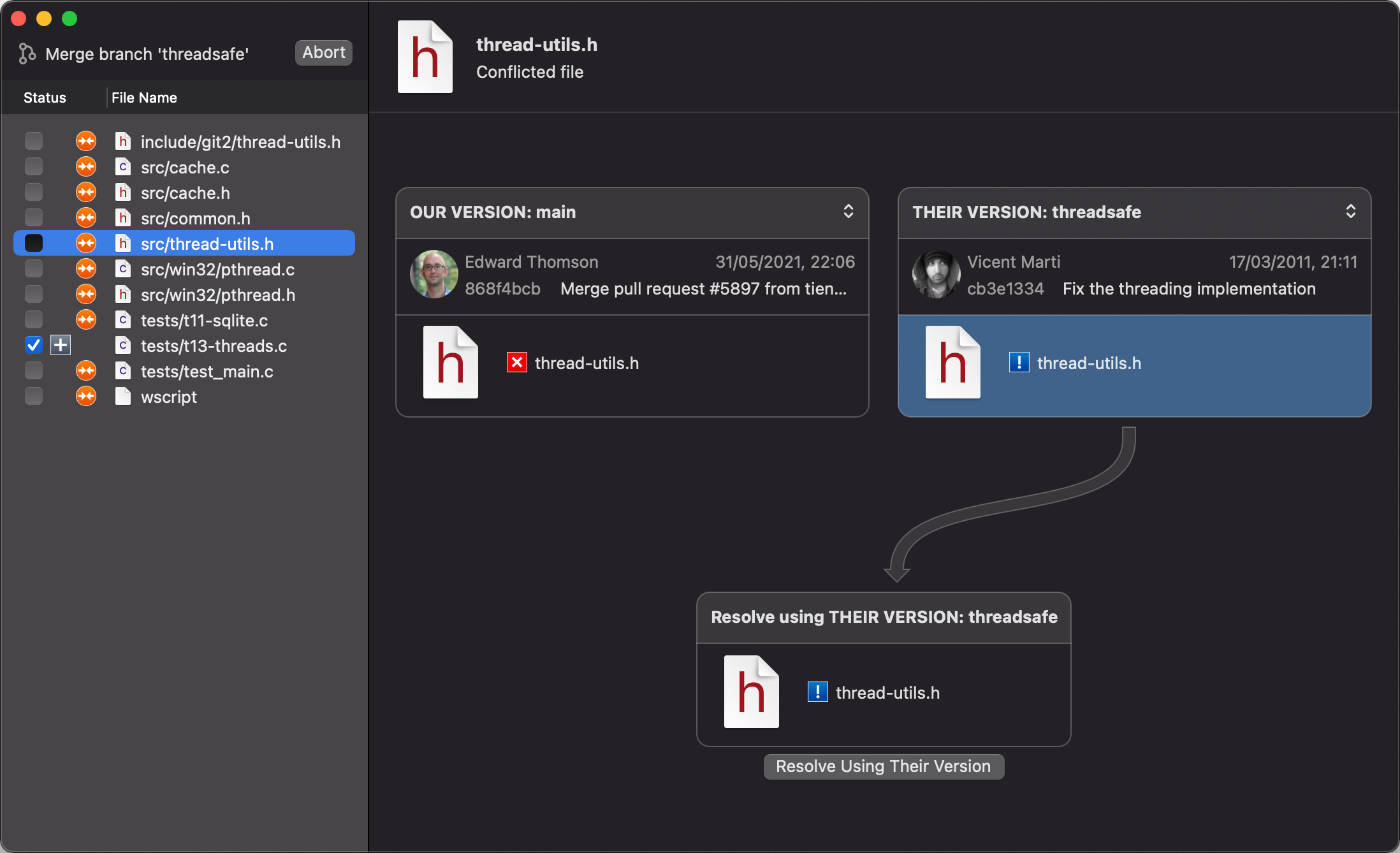Screen dimensions: 1400x853
Task: Click conflict status icon for src/win32/pthread.h
Action: [x=86, y=294]
